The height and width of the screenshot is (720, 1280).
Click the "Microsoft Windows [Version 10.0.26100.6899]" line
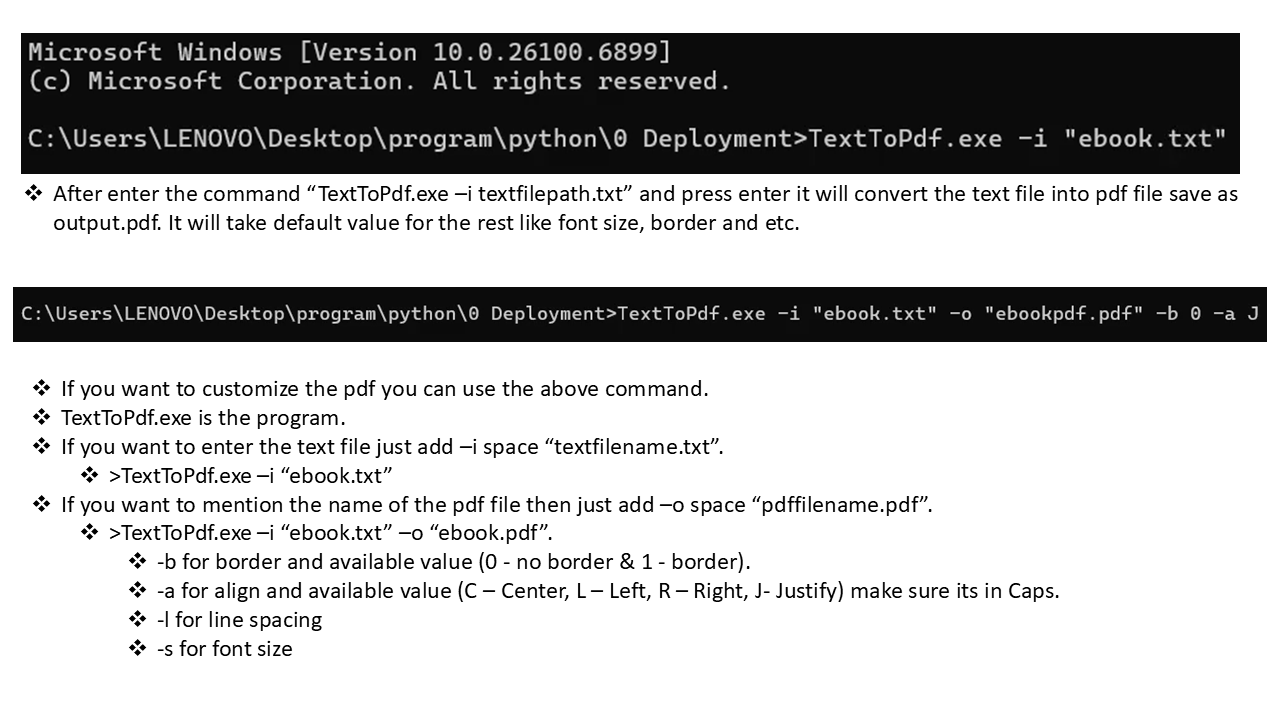click(x=350, y=52)
